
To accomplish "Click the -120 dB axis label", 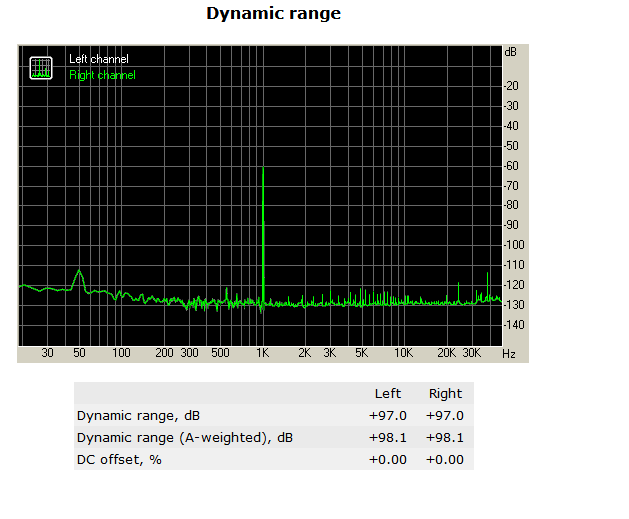I will pyautogui.click(x=514, y=285).
